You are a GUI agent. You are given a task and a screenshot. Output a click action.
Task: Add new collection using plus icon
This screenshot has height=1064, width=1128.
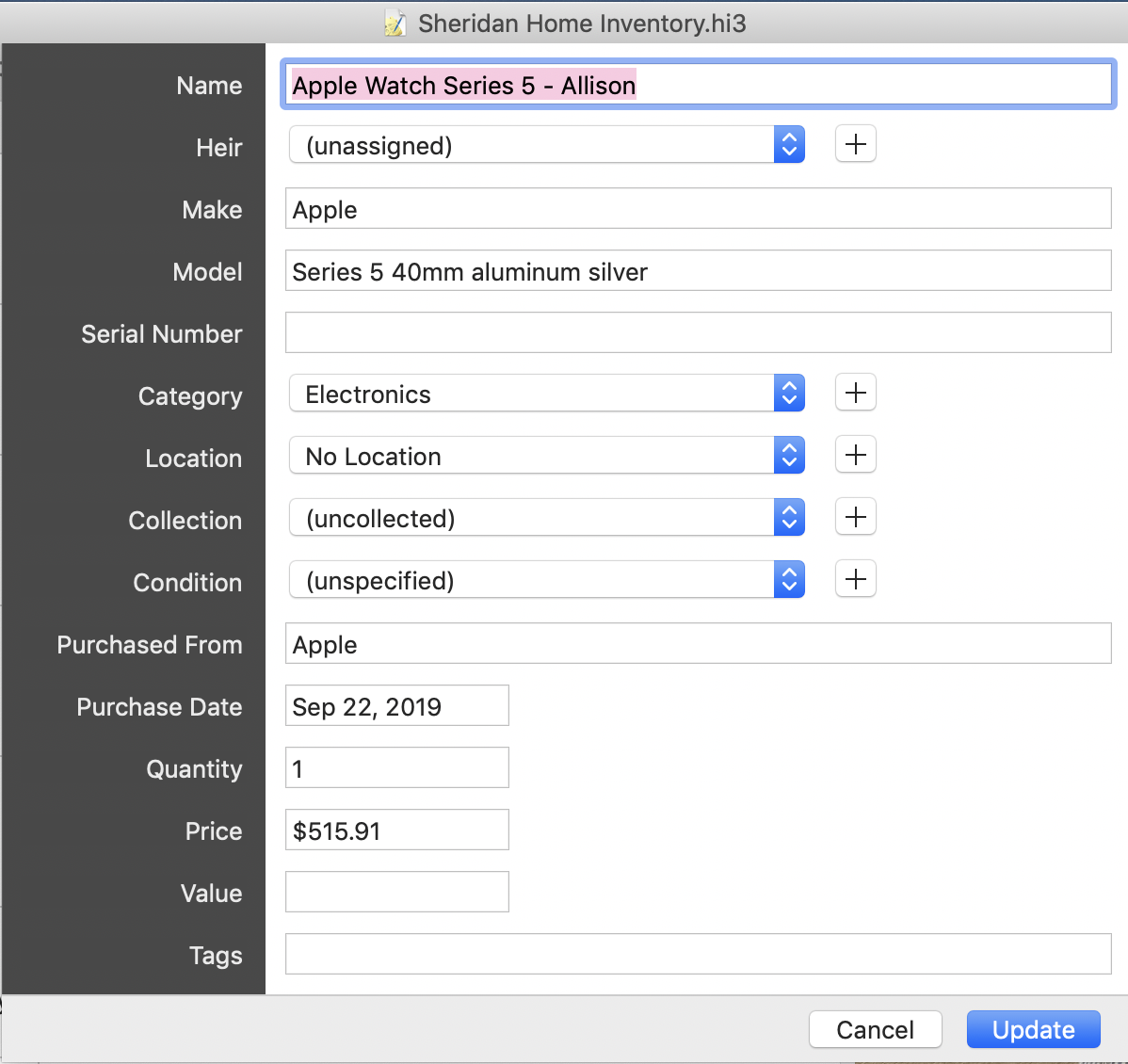855,517
